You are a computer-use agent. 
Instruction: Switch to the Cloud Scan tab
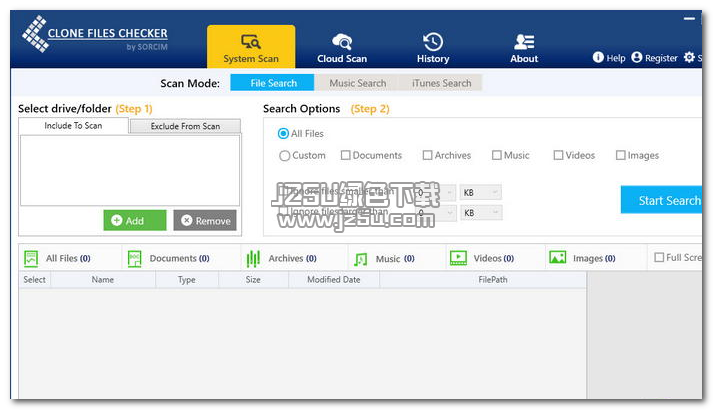point(342,48)
